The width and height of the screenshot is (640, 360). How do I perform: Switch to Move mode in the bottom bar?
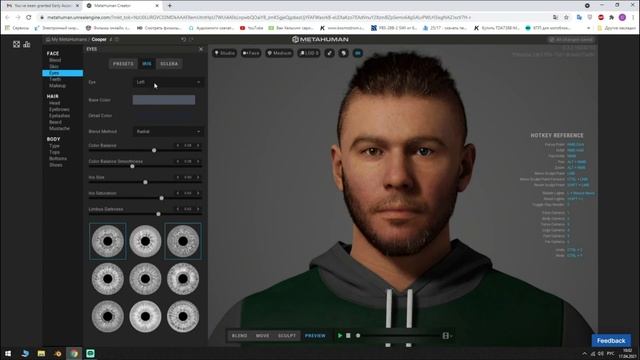262,336
